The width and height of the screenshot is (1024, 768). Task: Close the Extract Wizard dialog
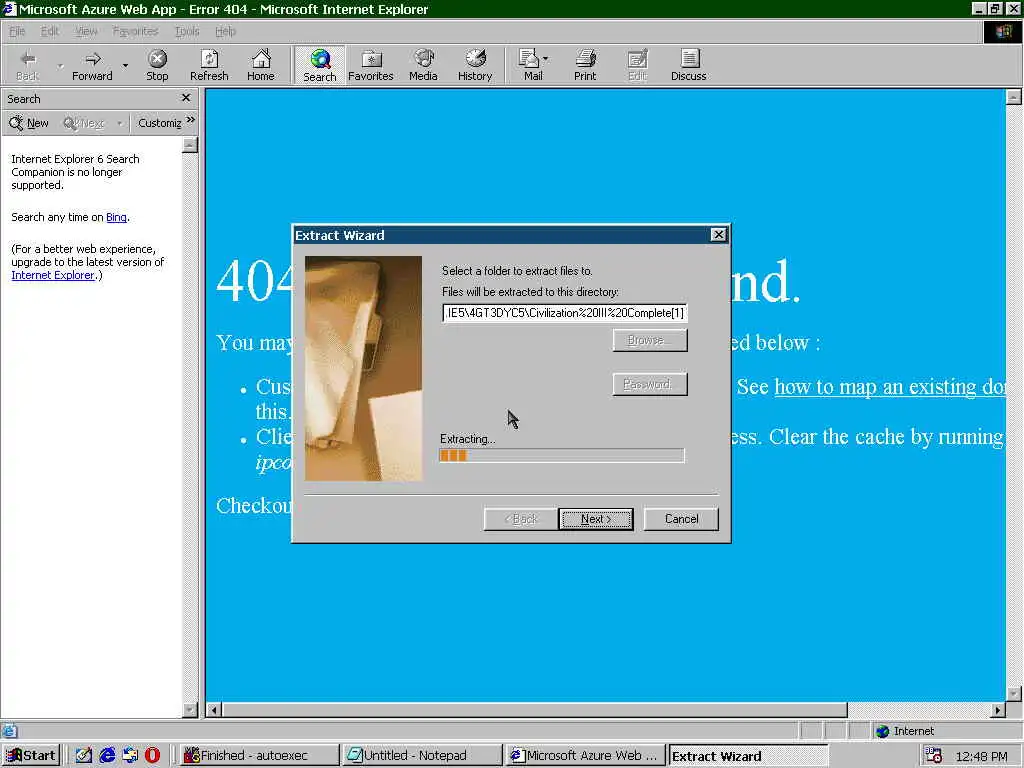(x=718, y=235)
